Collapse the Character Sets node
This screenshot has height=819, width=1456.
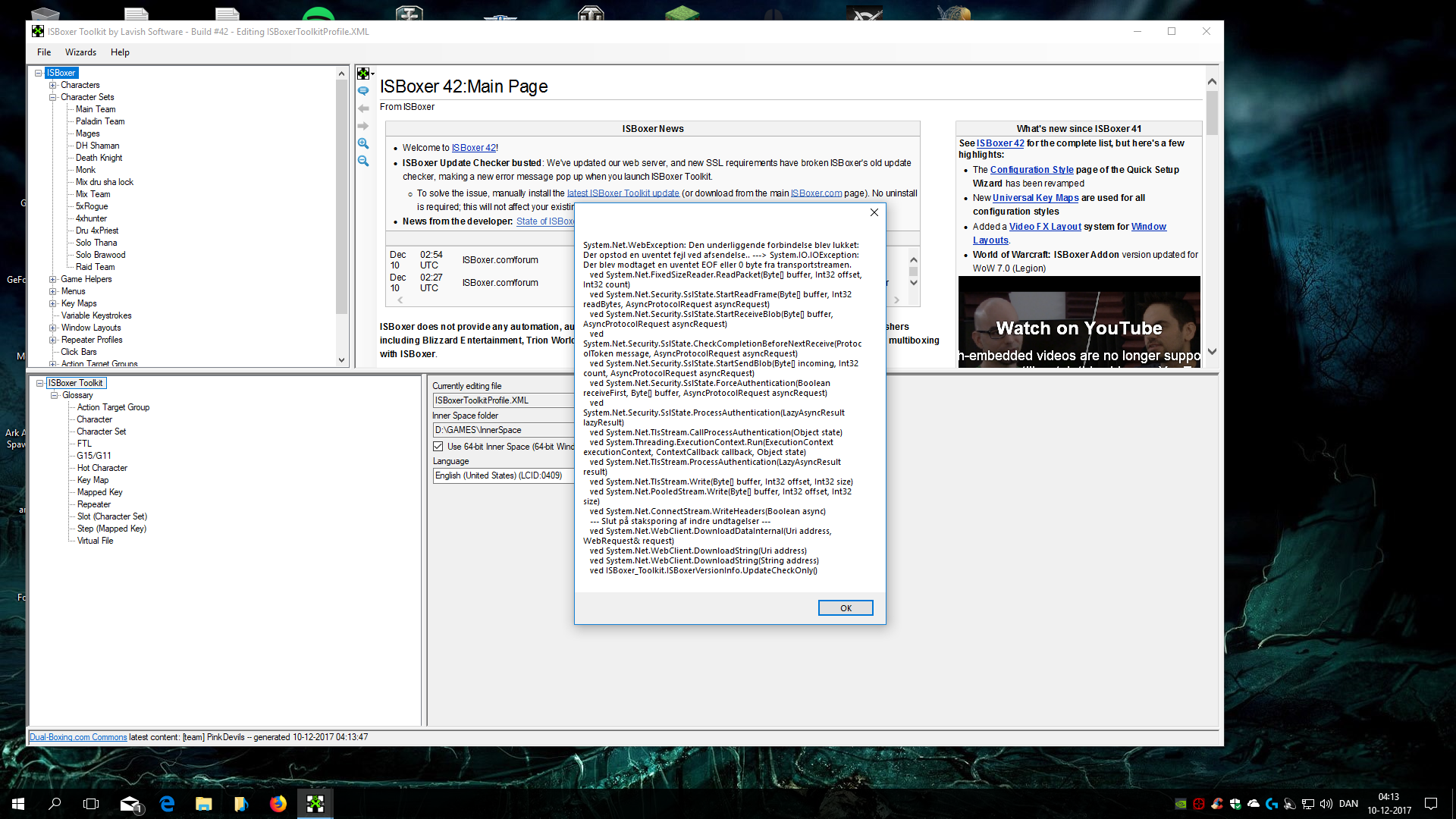[x=53, y=98]
